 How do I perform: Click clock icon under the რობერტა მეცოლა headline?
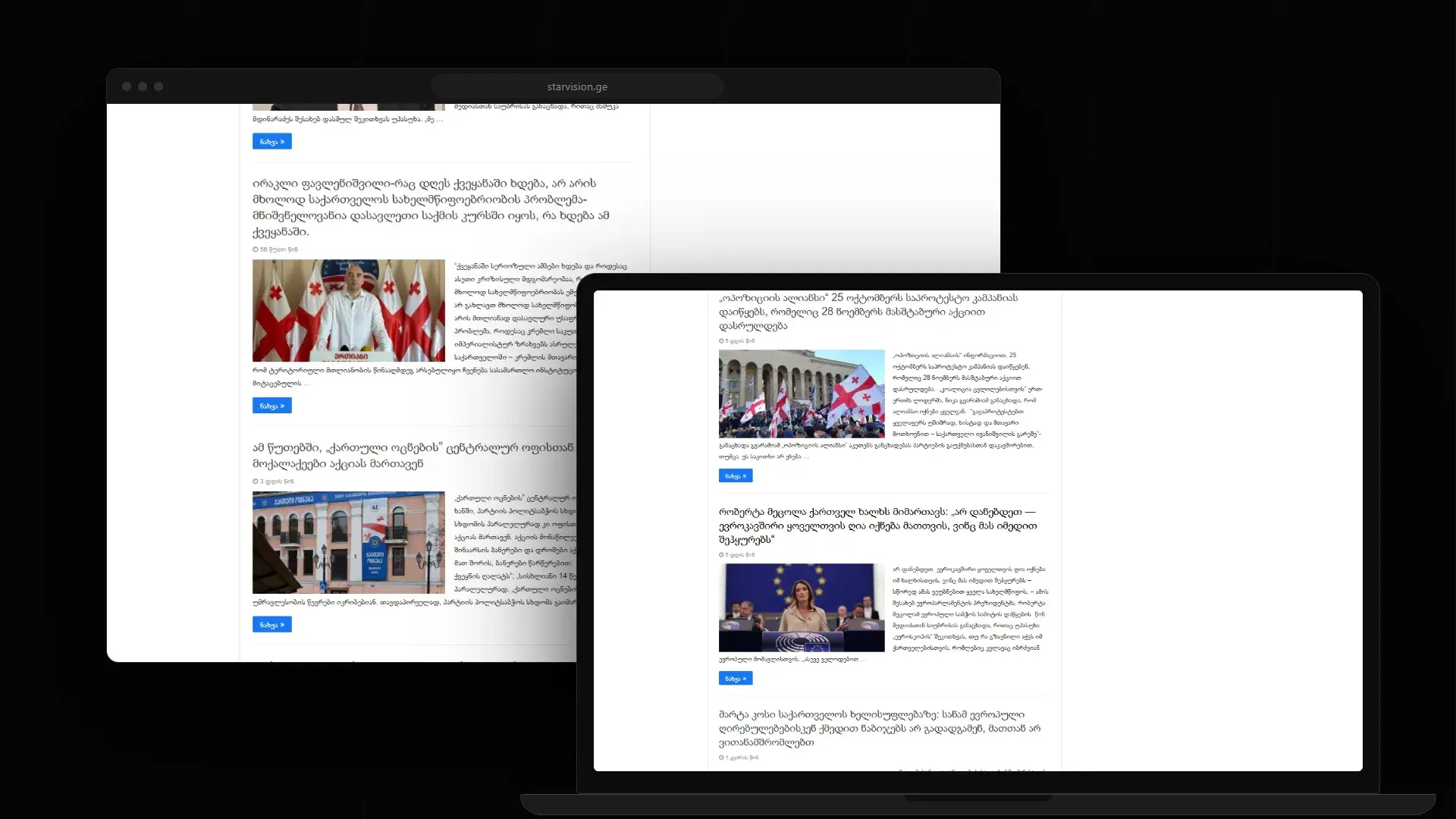point(721,555)
